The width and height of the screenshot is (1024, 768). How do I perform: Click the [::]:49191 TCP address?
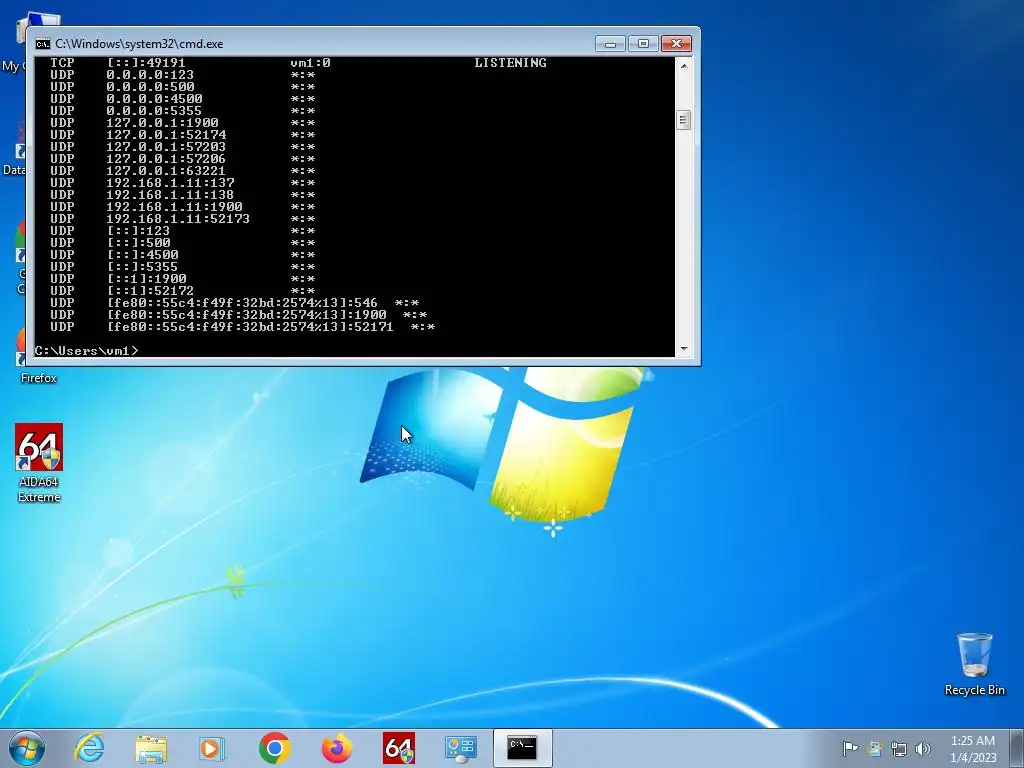pyautogui.click(x=146, y=63)
